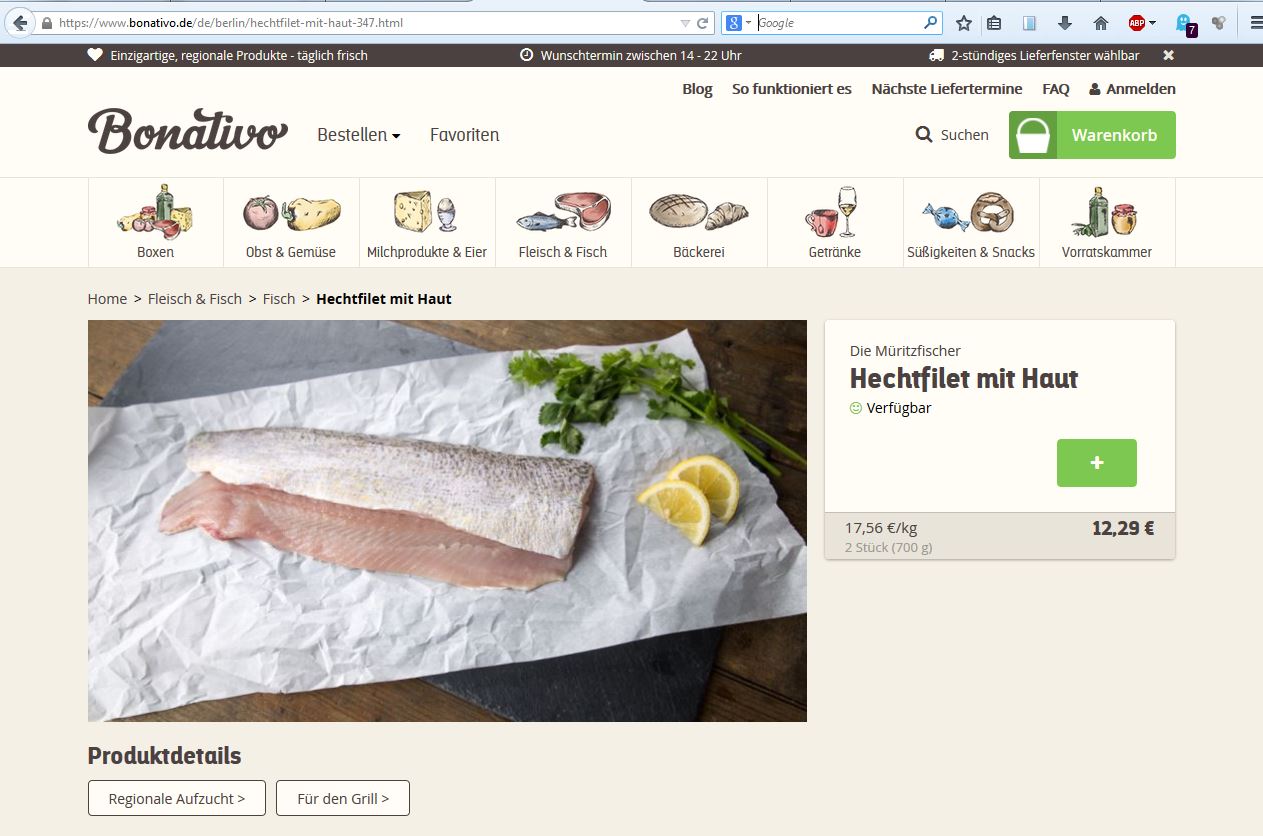The image size is (1263, 836).
Task: Click the heart icon in top banner
Action: click(95, 55)
